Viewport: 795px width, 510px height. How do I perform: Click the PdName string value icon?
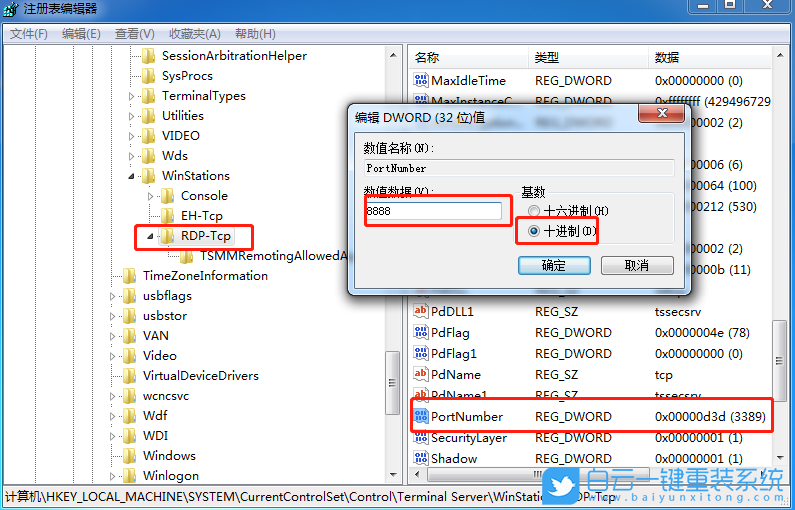(421, 374)
